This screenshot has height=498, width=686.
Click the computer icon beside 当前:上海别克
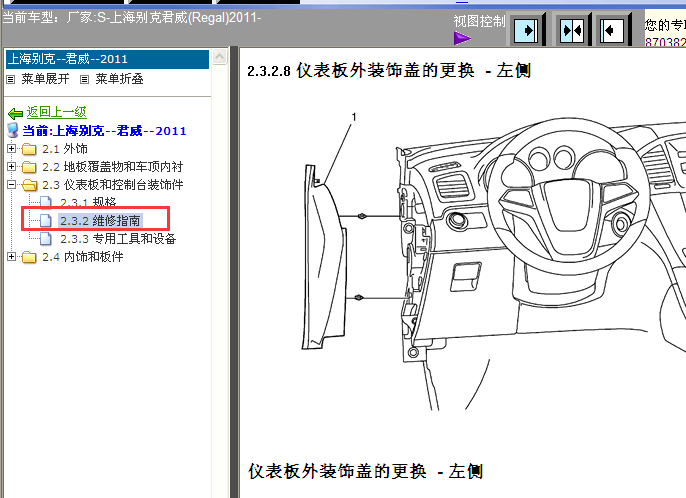[x=13, y=130]
